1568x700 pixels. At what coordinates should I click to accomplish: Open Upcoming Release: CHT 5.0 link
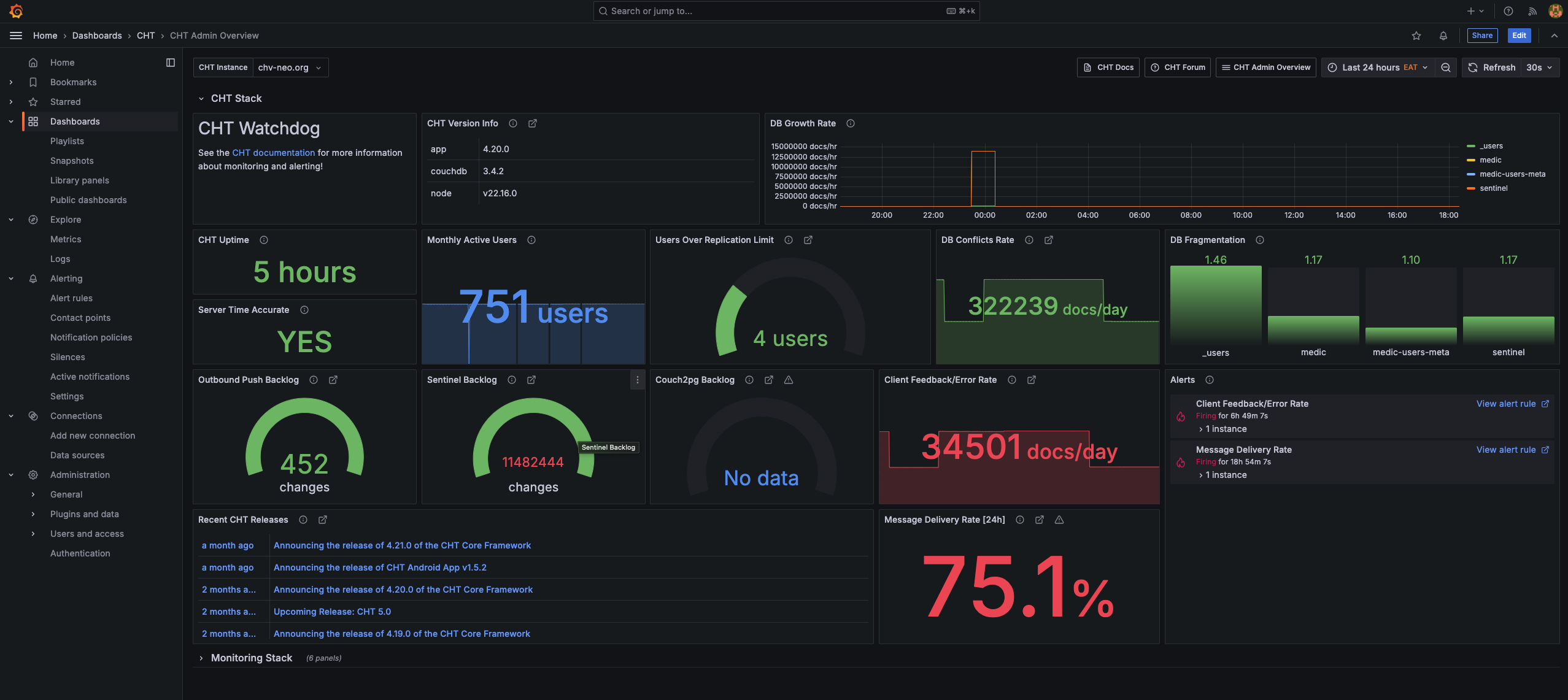pyautogui.click(x=332, y=612)
